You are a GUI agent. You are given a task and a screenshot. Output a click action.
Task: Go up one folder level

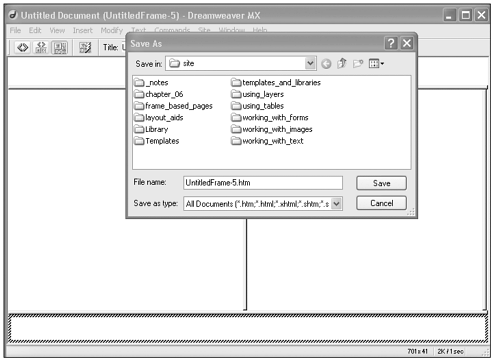tap(342, 63)
